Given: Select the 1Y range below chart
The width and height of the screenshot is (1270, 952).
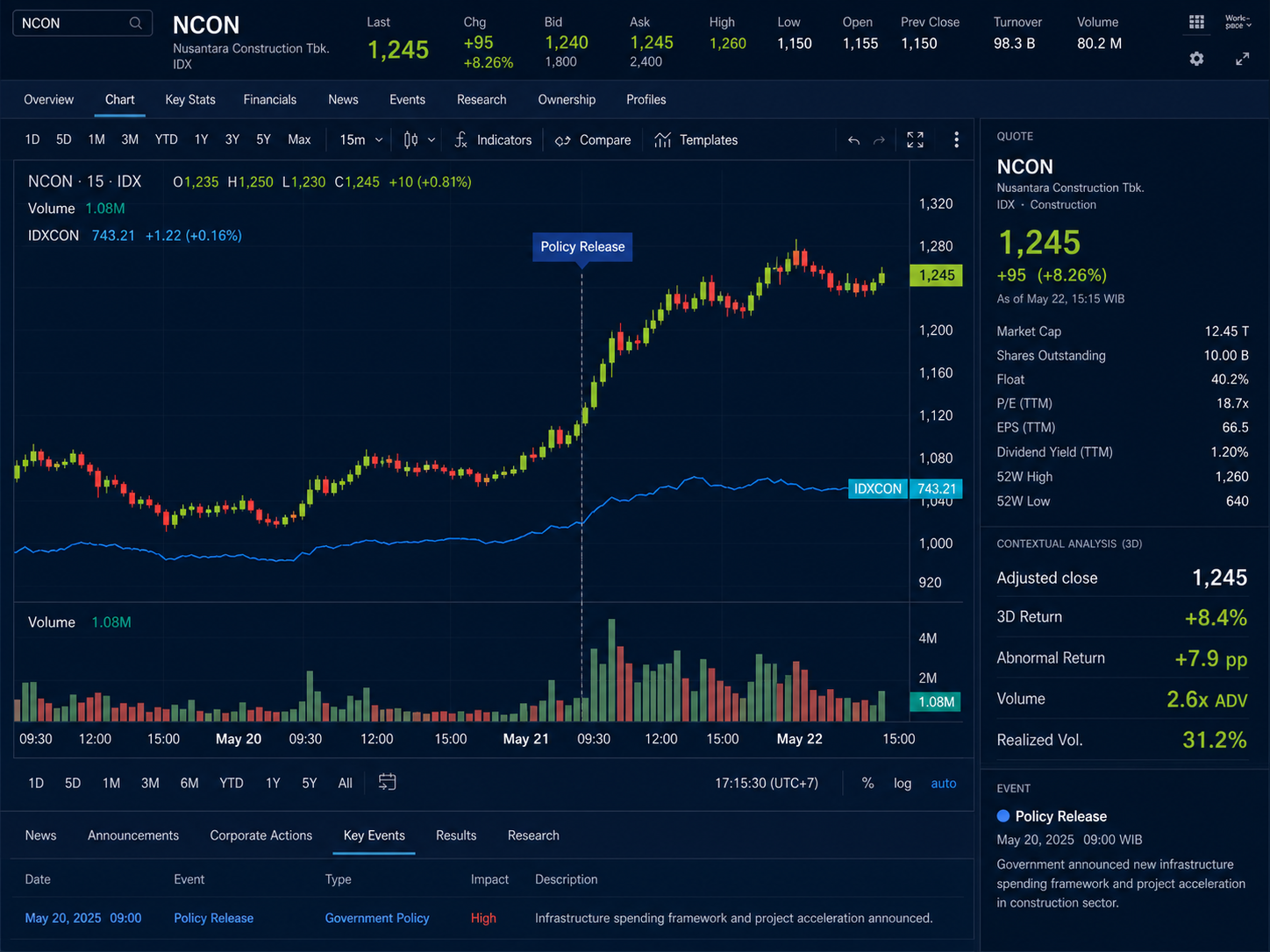Looking at the screenshot, I should pos(273,783).
